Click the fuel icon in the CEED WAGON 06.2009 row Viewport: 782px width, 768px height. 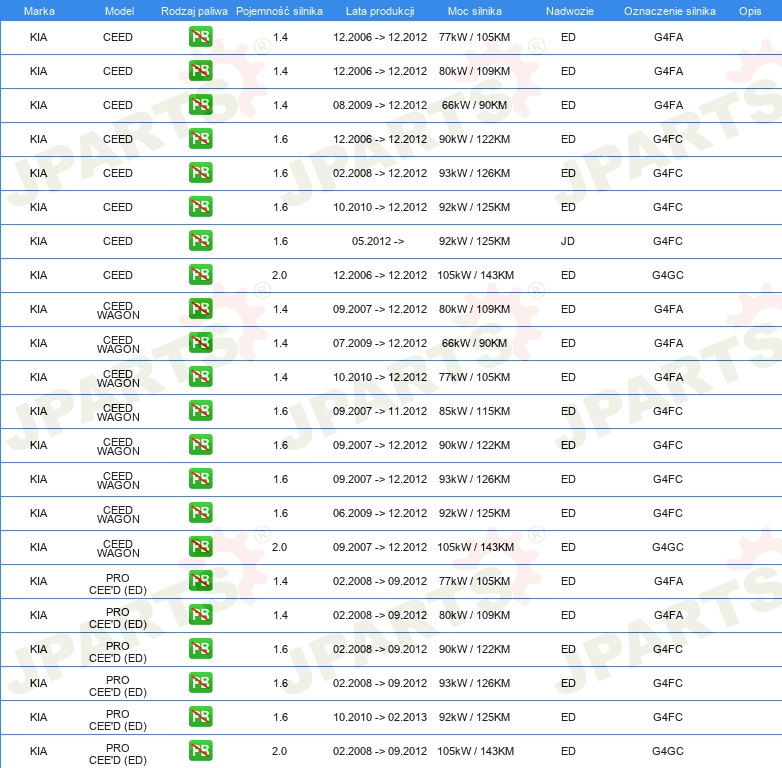tap(200, 514)
